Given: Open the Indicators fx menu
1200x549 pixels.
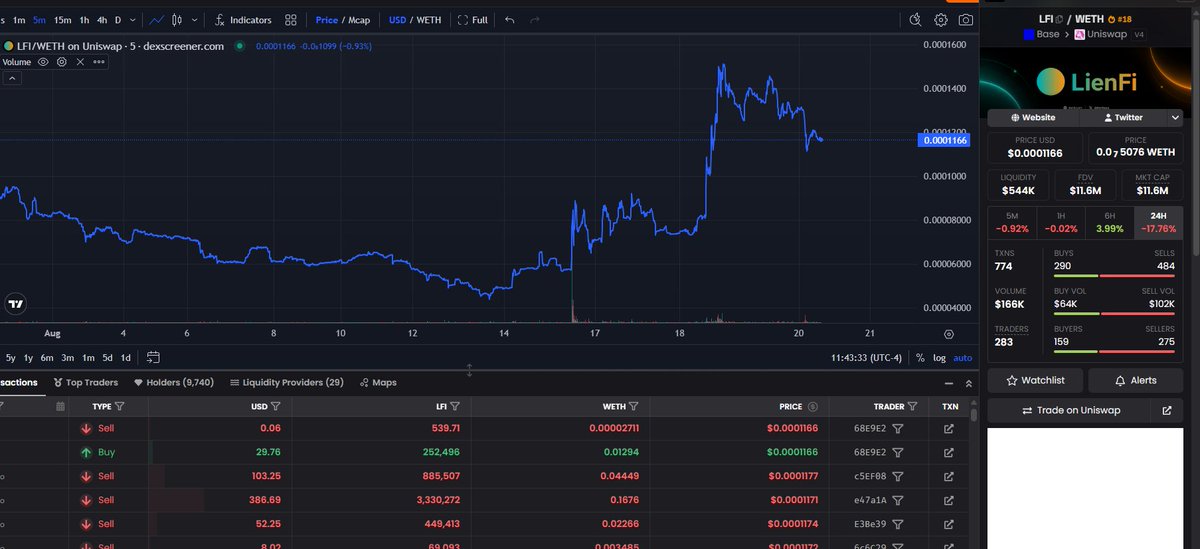Looking at the screenshot, I should (x=243, y=20).
